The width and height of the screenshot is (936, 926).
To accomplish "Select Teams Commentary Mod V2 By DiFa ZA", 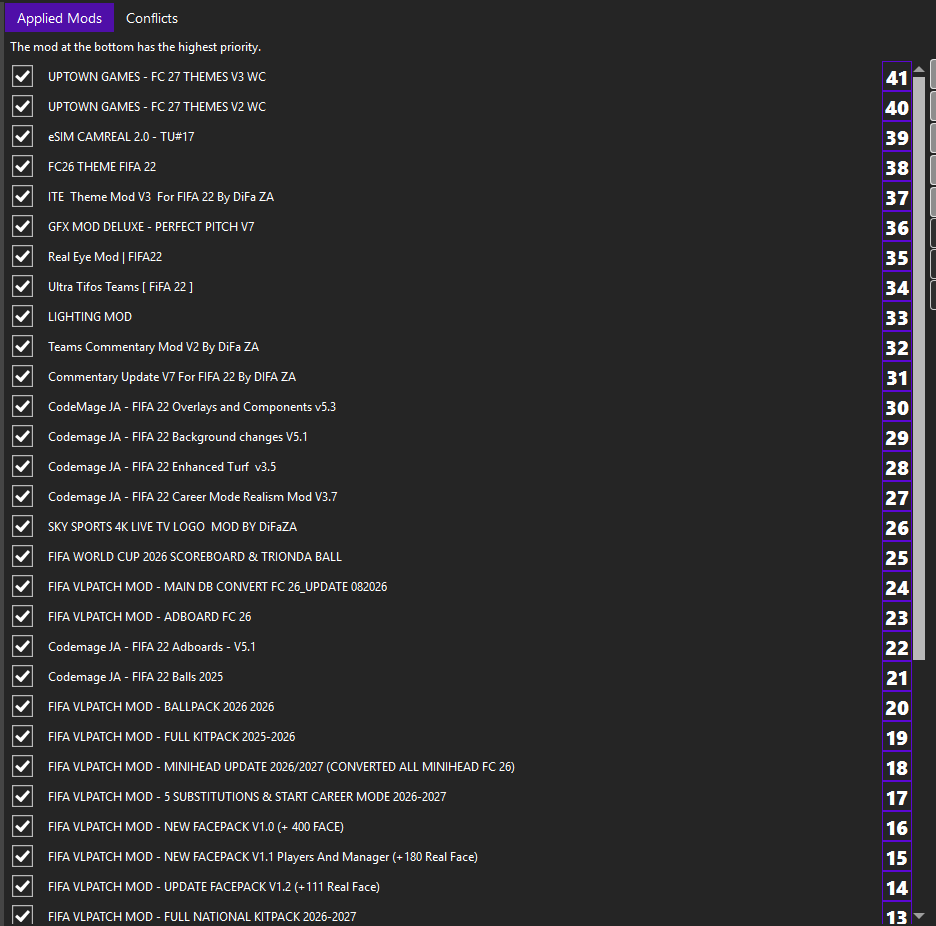I will (153, 346).
